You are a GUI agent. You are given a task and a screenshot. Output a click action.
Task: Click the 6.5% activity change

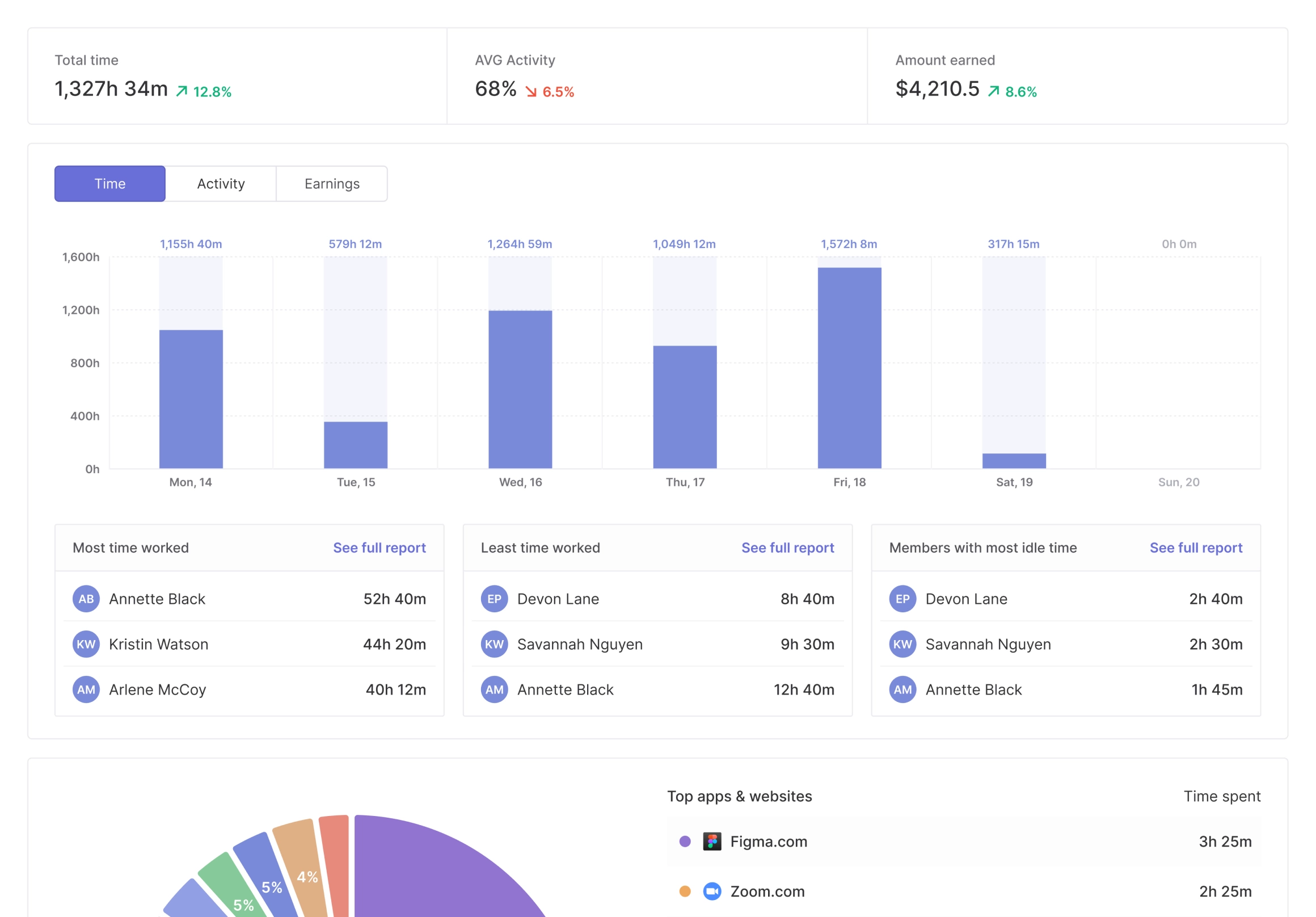point(558,92)
